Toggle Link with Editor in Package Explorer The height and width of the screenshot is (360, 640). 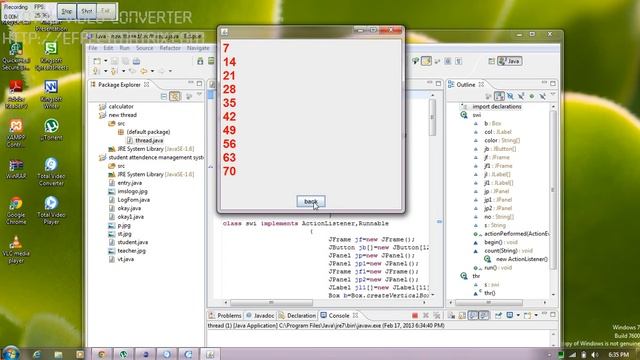pos(175,96)
